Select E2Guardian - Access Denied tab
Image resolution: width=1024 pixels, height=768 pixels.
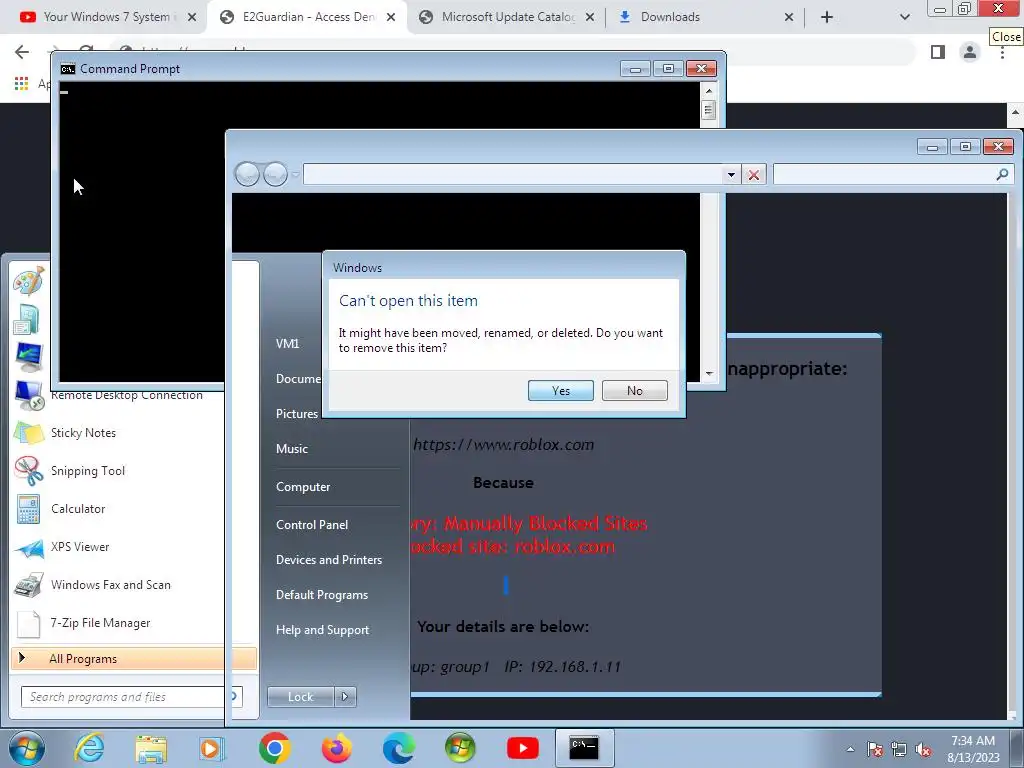(x=308, y=17)
